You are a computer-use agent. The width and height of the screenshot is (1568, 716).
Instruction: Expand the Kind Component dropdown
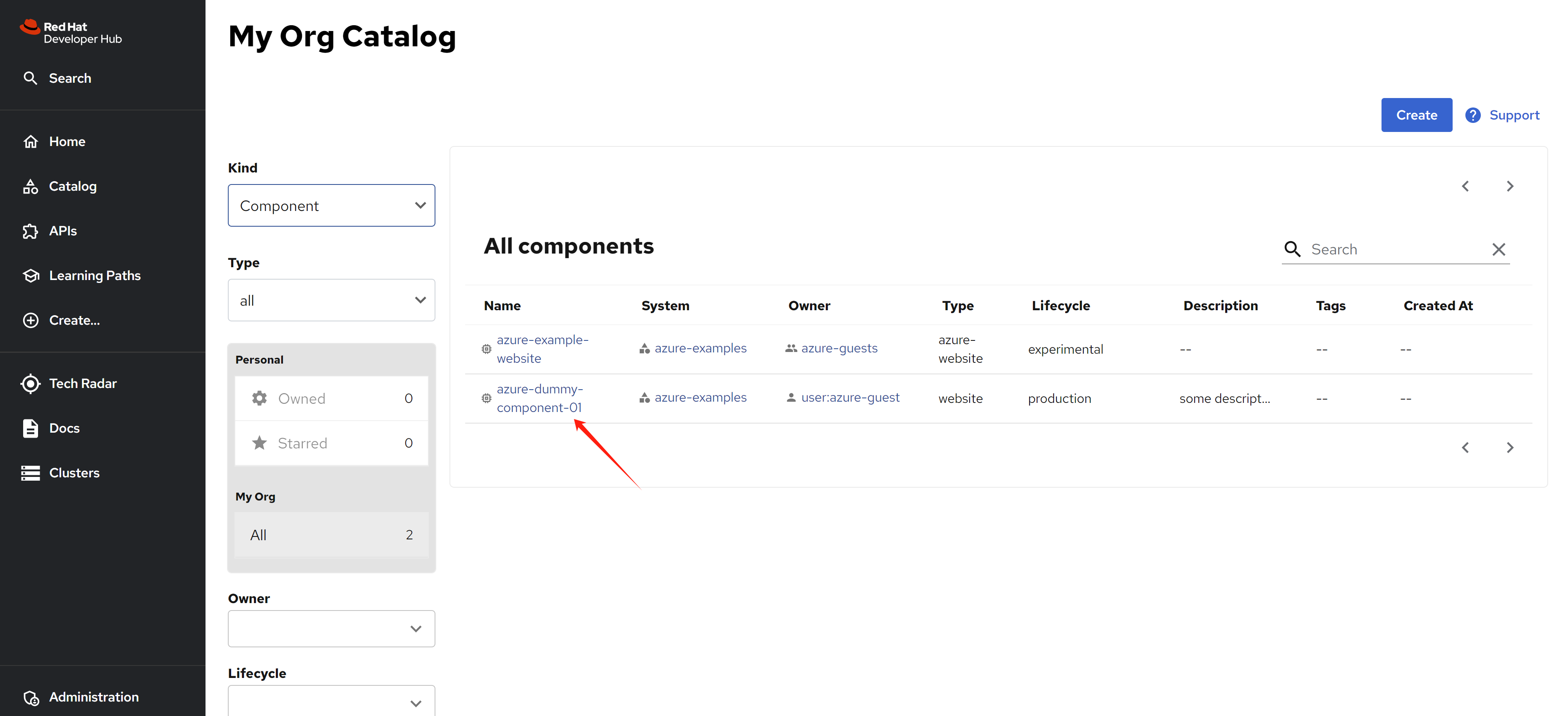pos(332,206)
